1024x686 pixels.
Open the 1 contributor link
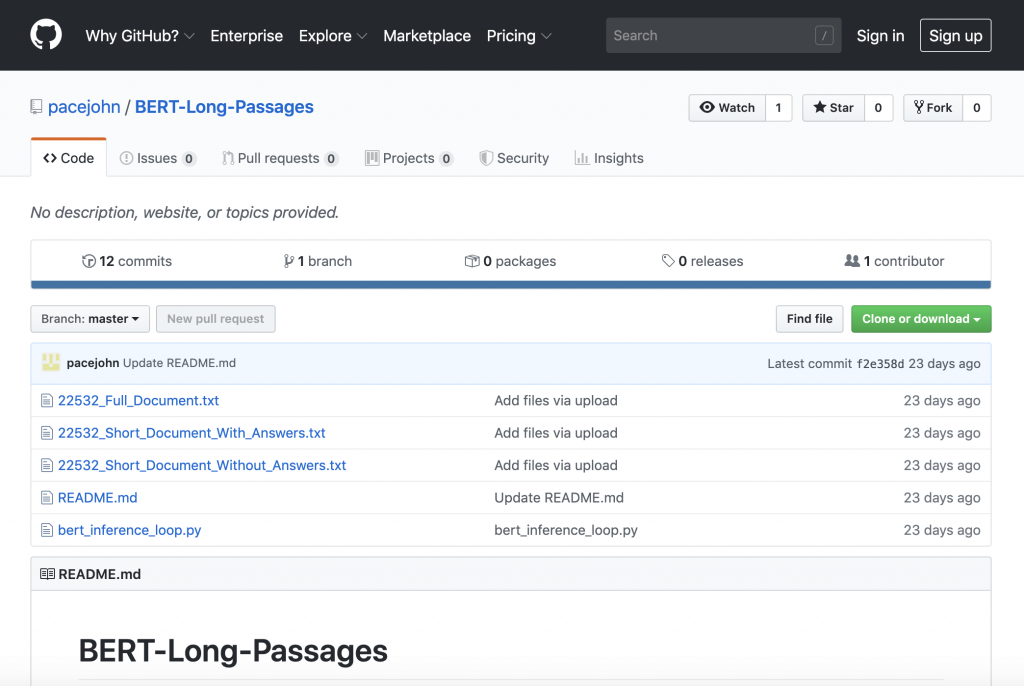(894, 261)
